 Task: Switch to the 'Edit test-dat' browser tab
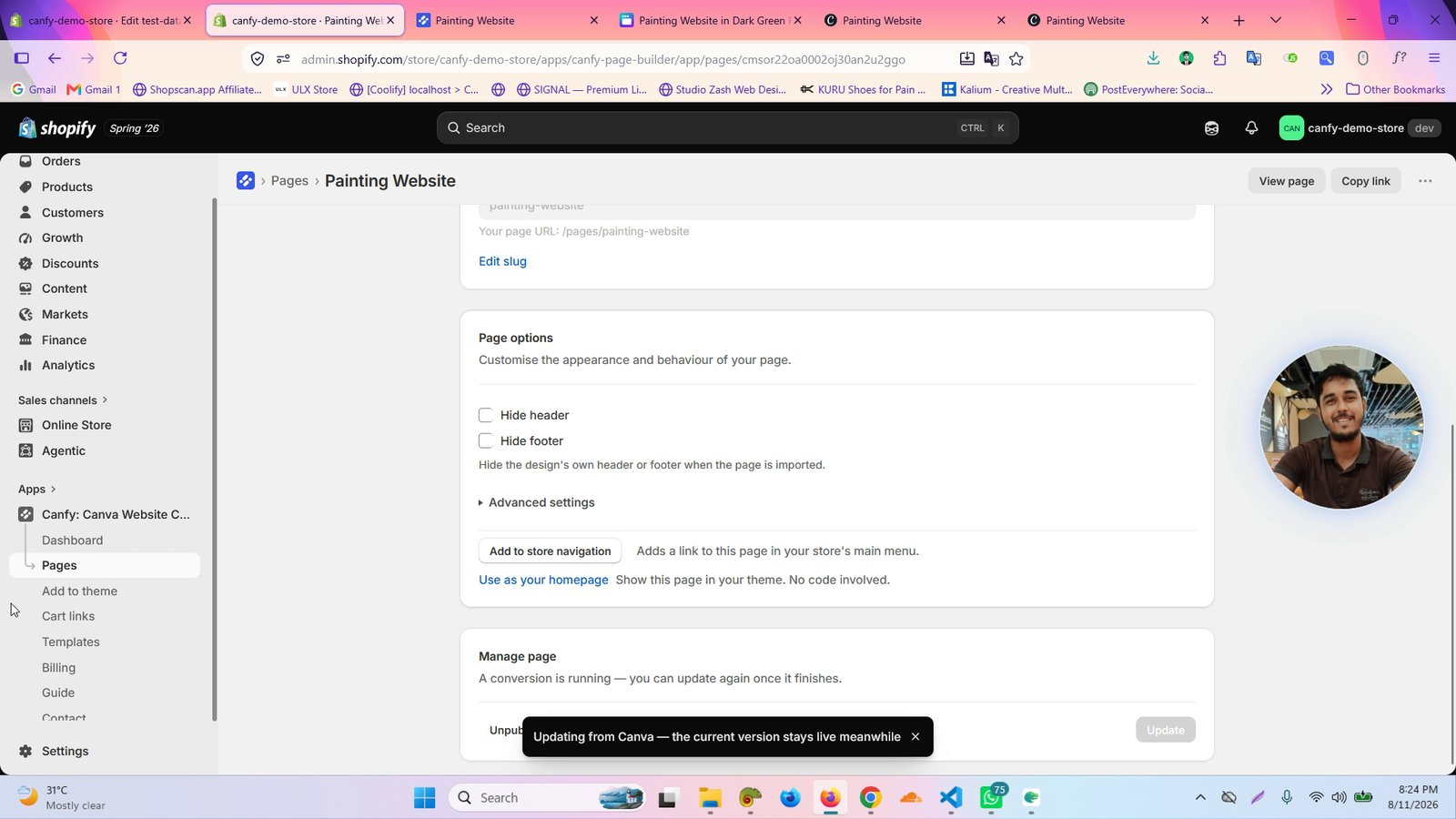pyautogui.click(x=101, y=20)
